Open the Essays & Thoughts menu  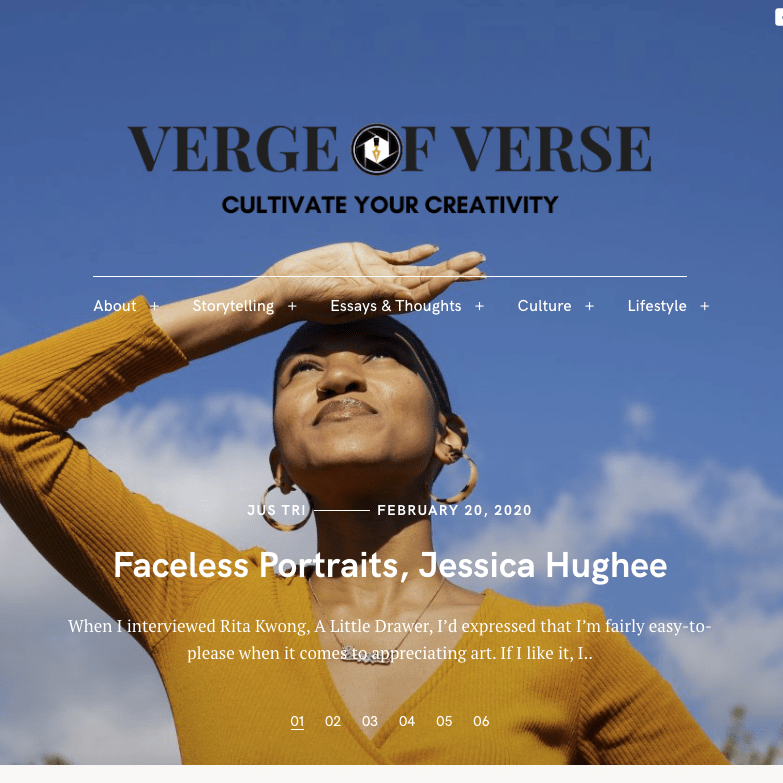[x=395, y=306]
